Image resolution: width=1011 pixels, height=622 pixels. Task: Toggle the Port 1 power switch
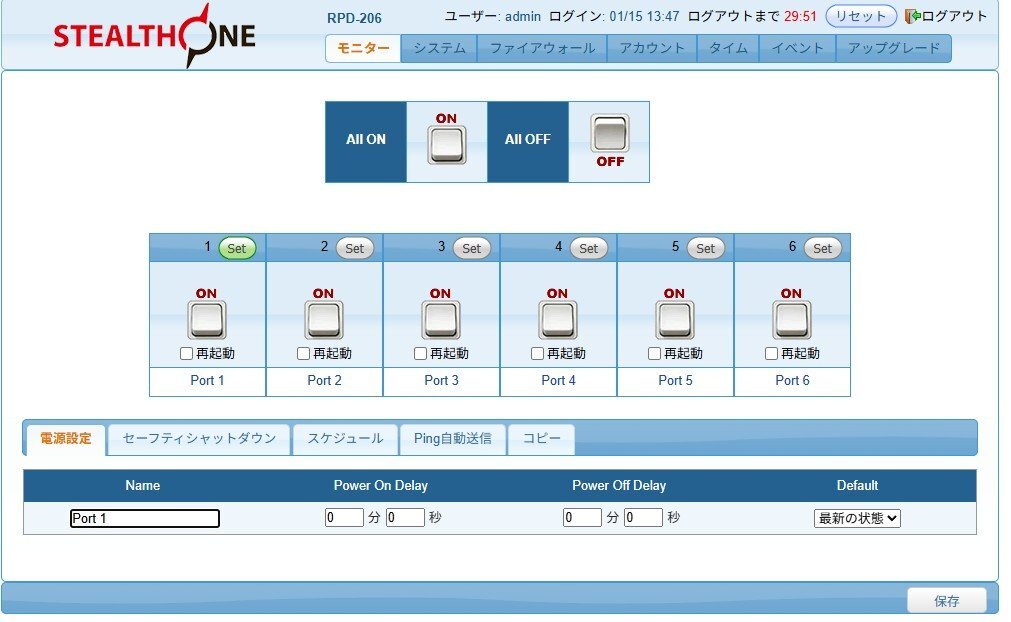click(x=206, y=320)
